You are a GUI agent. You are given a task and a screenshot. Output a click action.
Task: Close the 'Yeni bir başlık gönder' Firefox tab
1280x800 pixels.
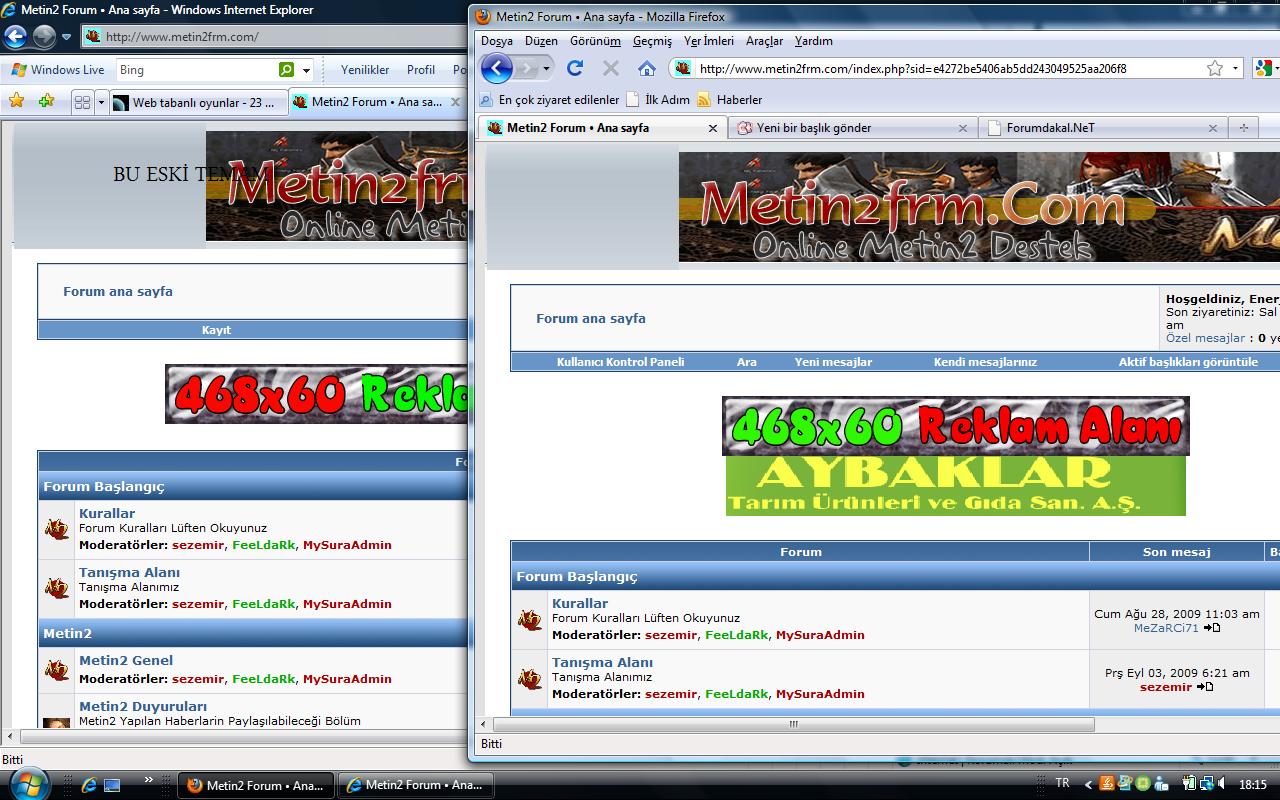click(x=963, y=128)
